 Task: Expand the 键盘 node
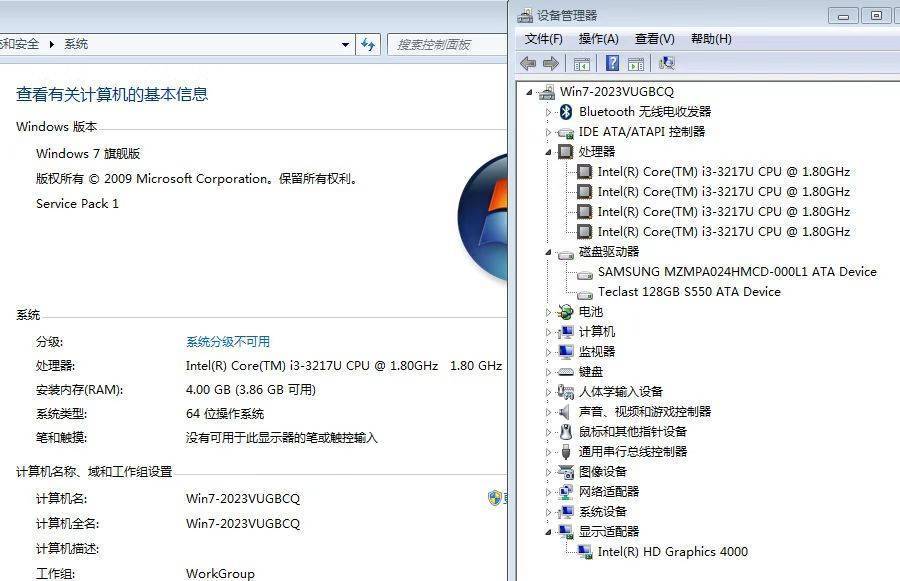tap(548, 372)
